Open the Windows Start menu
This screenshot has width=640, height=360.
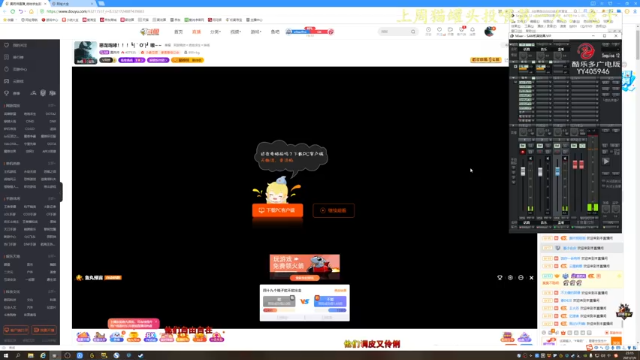click(6, 356)
